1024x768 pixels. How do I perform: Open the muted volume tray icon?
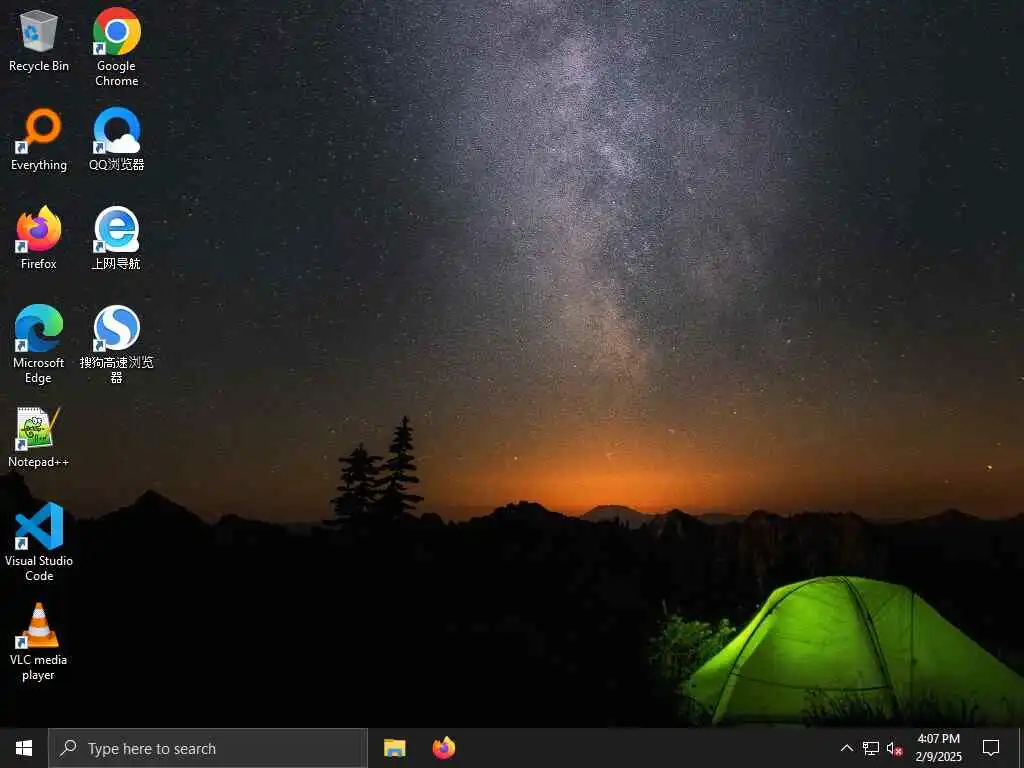pos(895,748)
